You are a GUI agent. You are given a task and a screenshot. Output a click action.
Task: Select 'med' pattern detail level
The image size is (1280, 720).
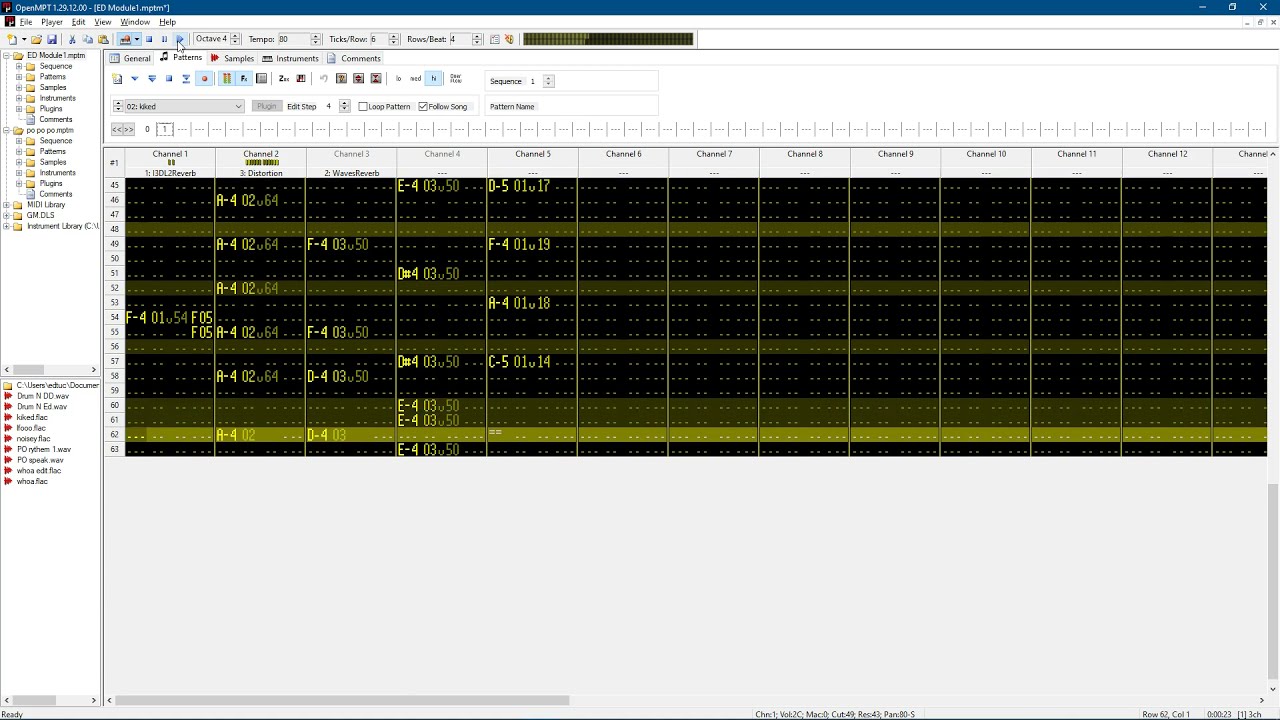click(415, 79)
